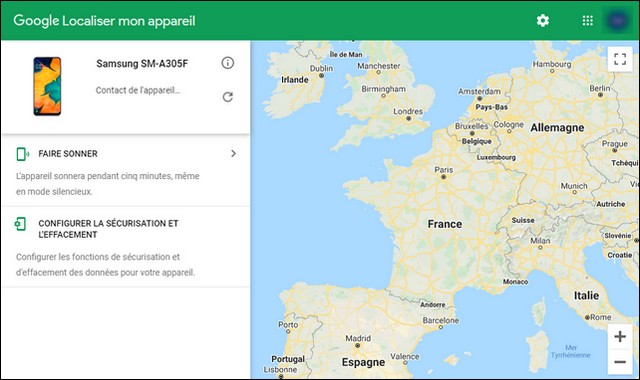This screenshot has height=380, width=640.
Task: Click the Île de Man label
Action: coord(346,54)
